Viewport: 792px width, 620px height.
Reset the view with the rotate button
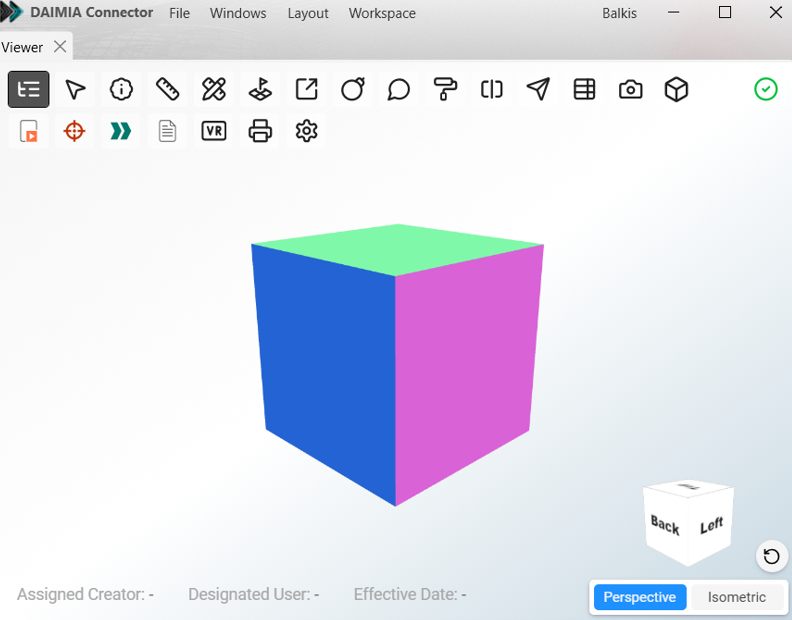pos(772,557)
